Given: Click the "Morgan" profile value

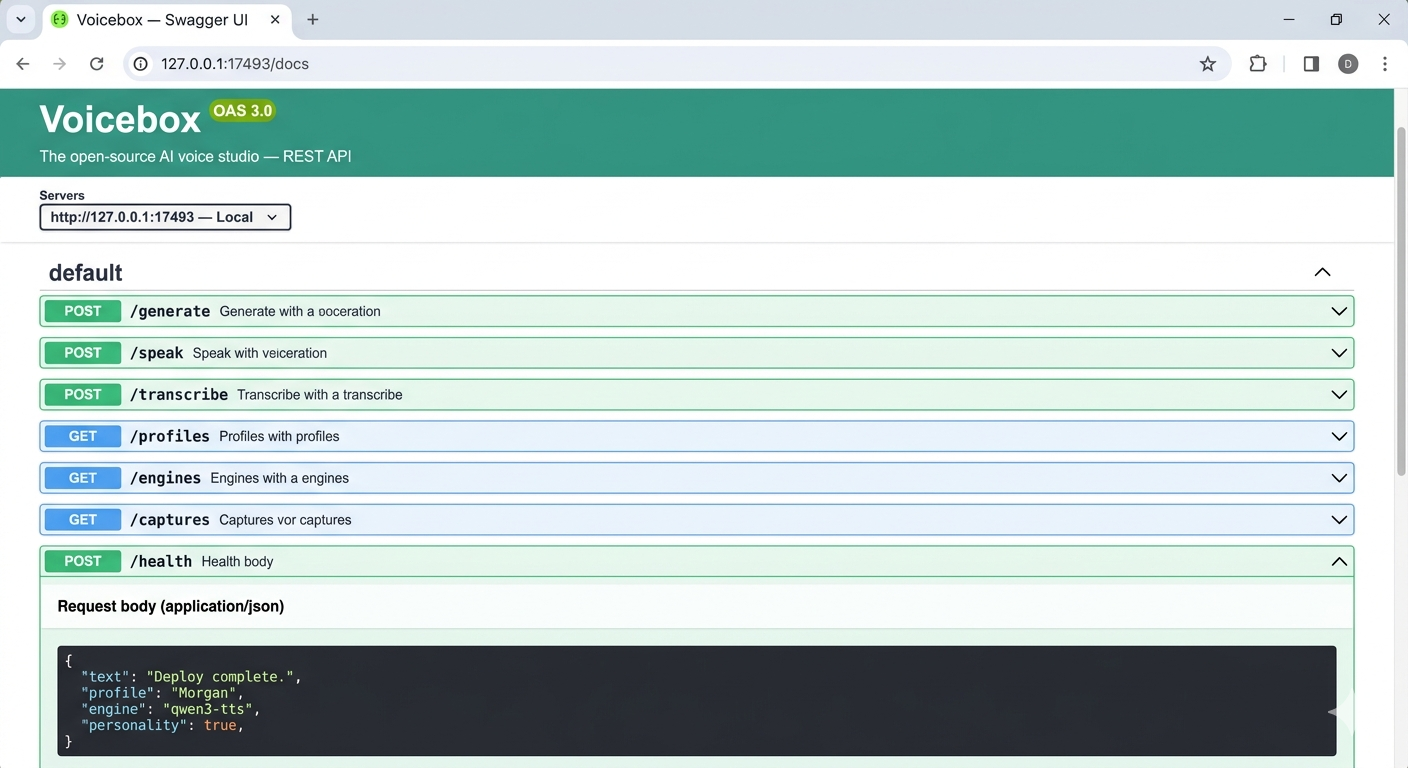Looking at the screenshot, I should [204, 693].
